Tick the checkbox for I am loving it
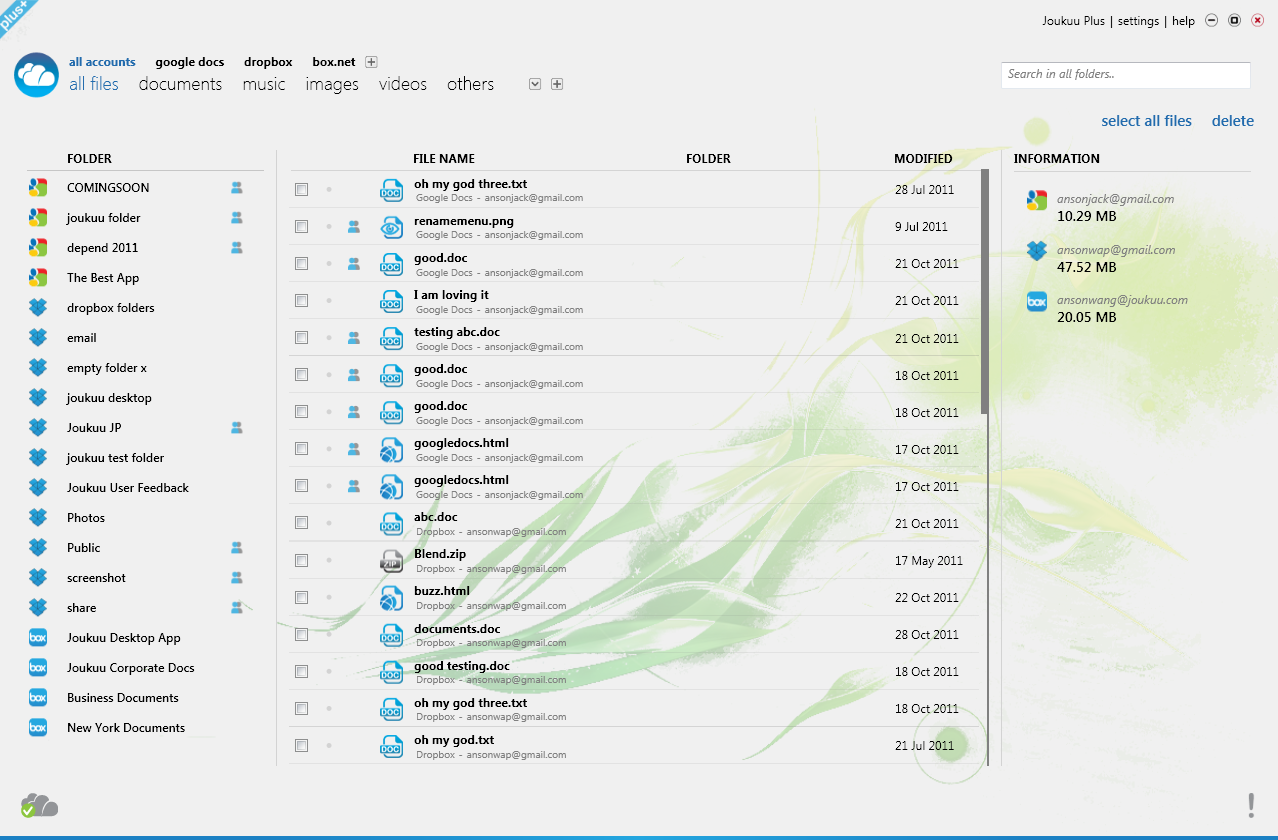 coord(301,301)
